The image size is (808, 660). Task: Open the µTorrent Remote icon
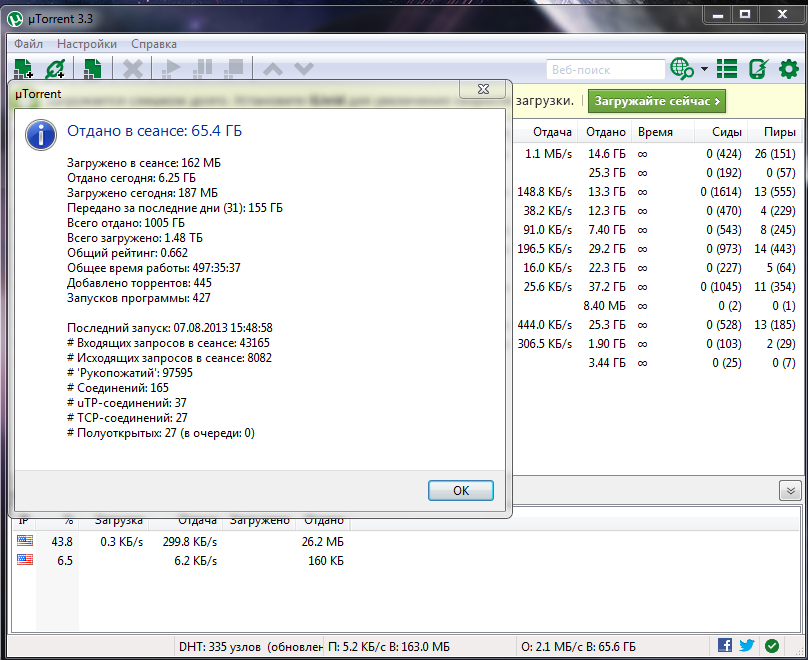(x=758, y=69)
